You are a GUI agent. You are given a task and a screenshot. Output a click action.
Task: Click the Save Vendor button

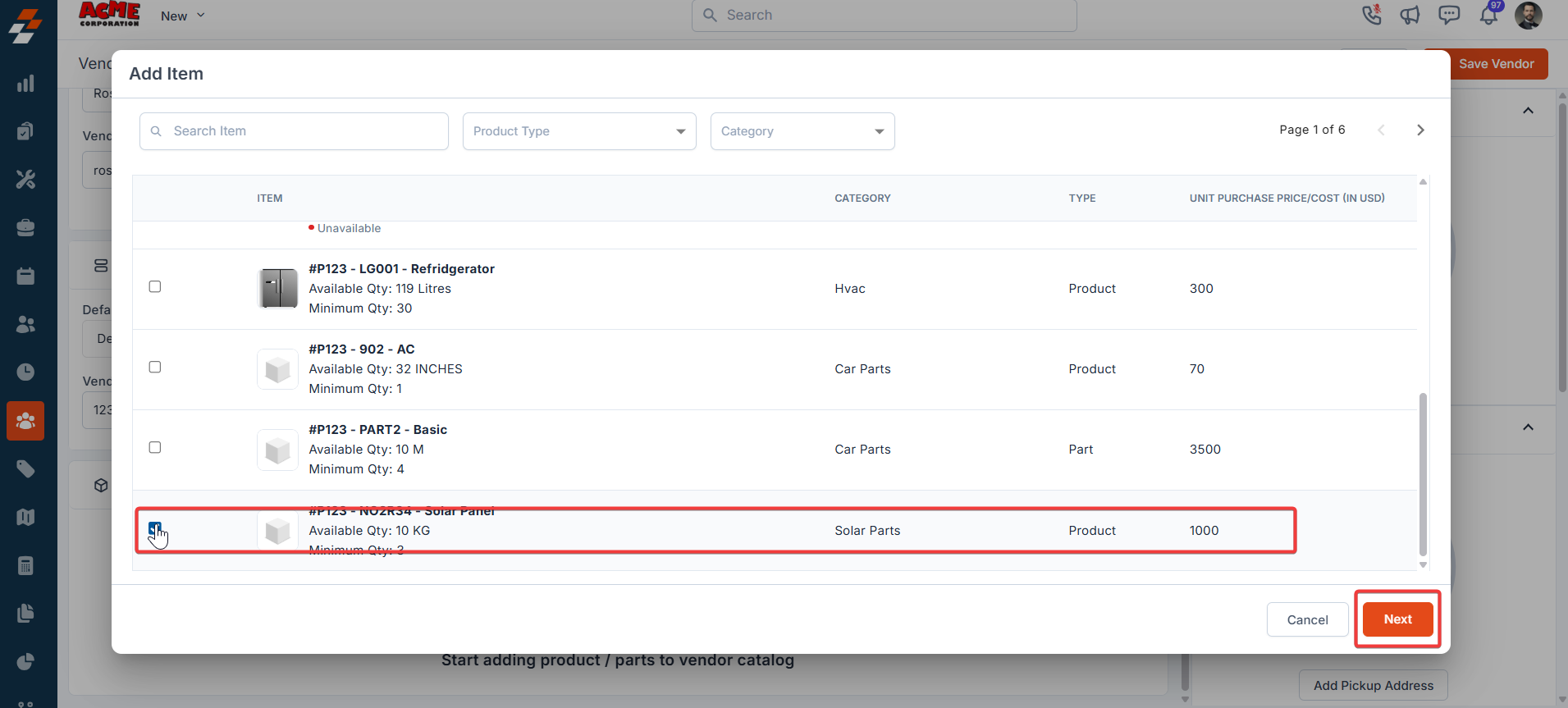(x=1496, y=64)
